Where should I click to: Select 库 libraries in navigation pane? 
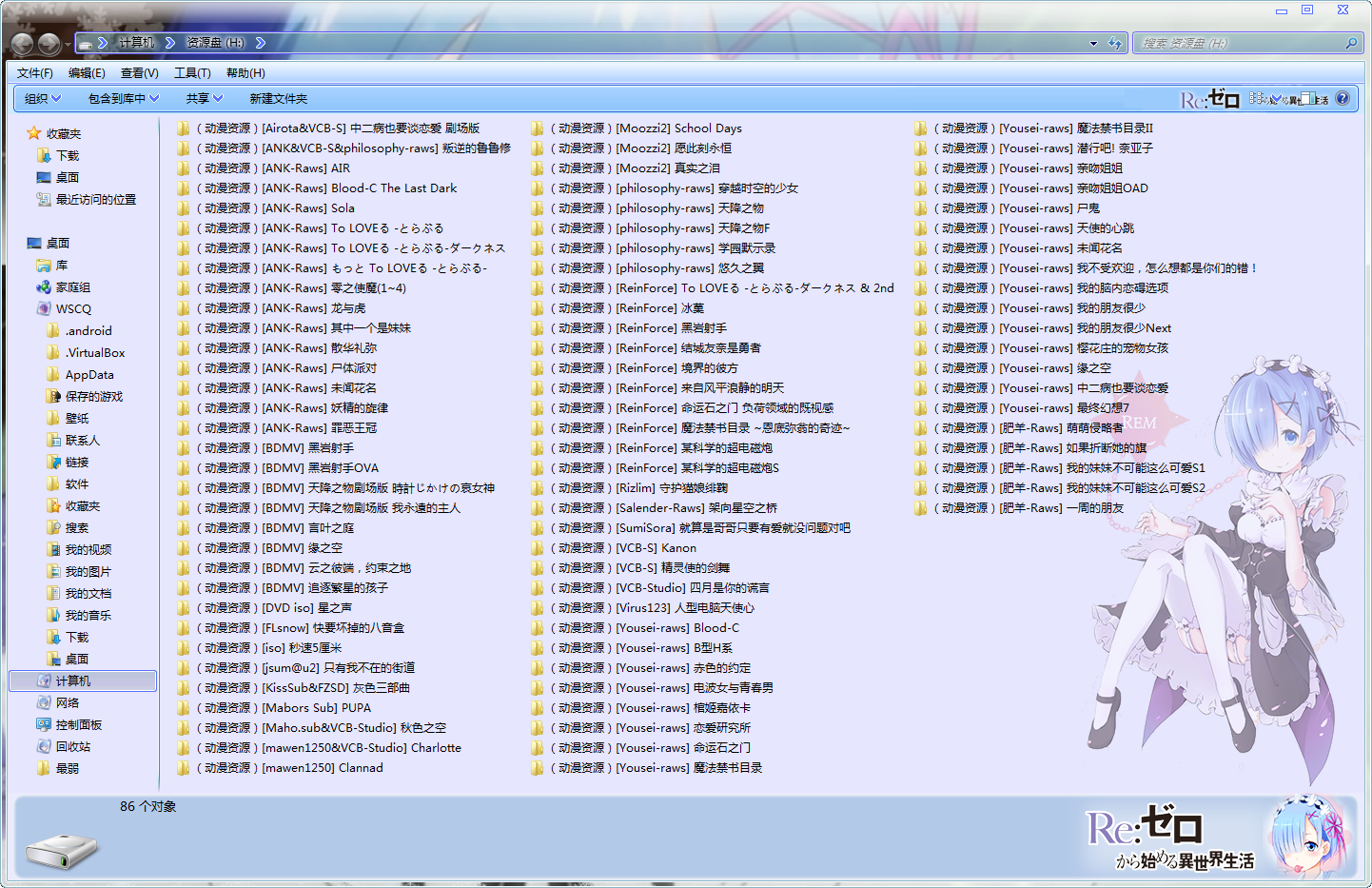coord(52,266)
